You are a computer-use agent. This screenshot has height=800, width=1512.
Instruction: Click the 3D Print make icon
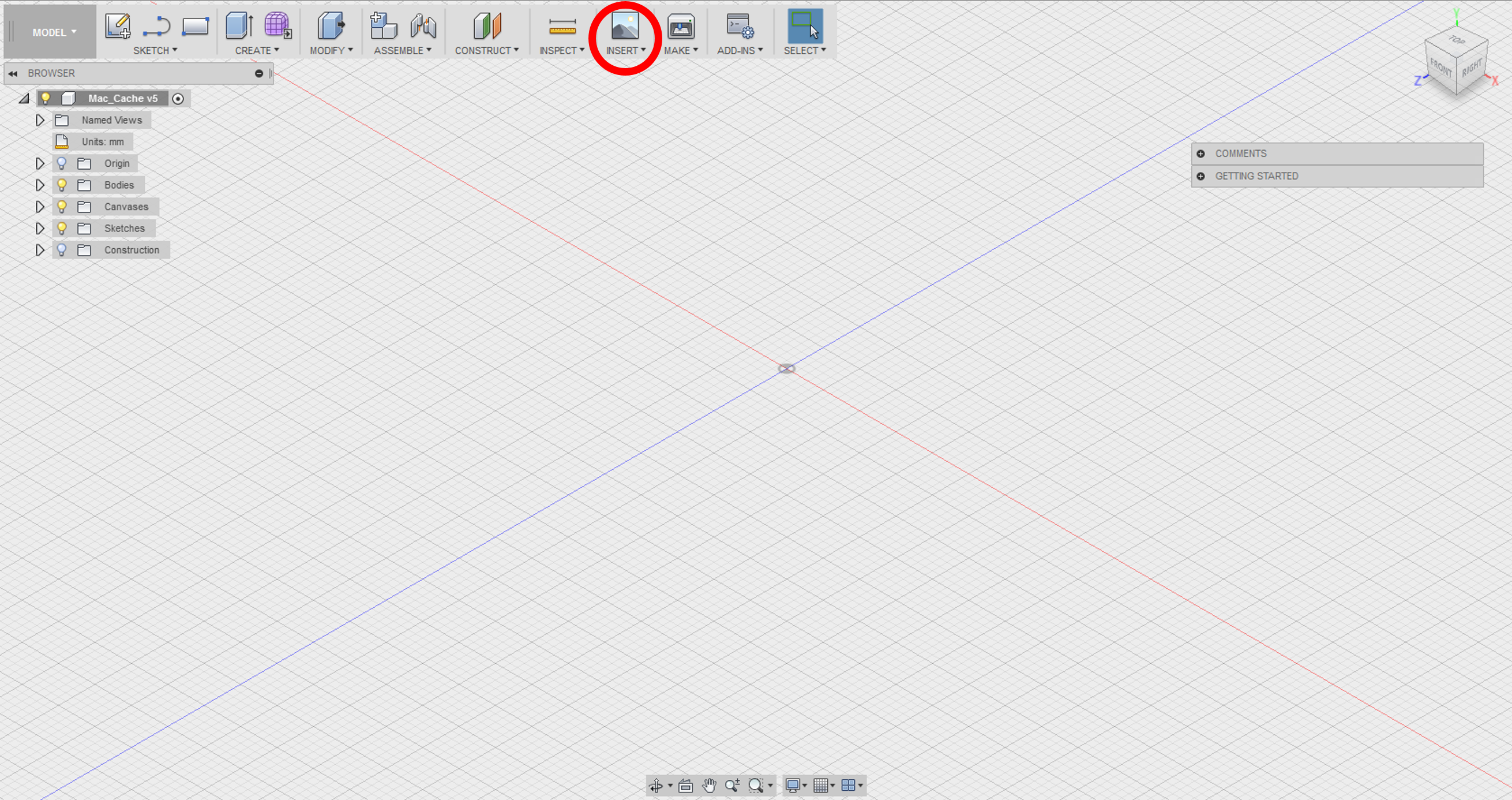click(x=681, y=27)
